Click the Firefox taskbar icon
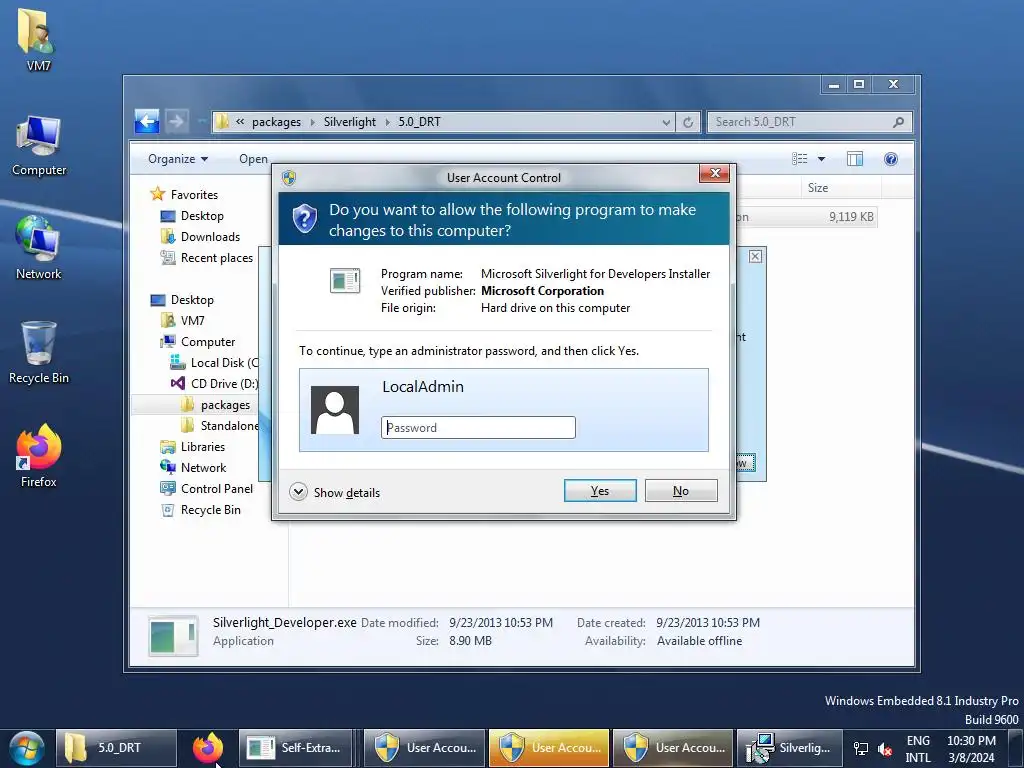 pos(208,748)
